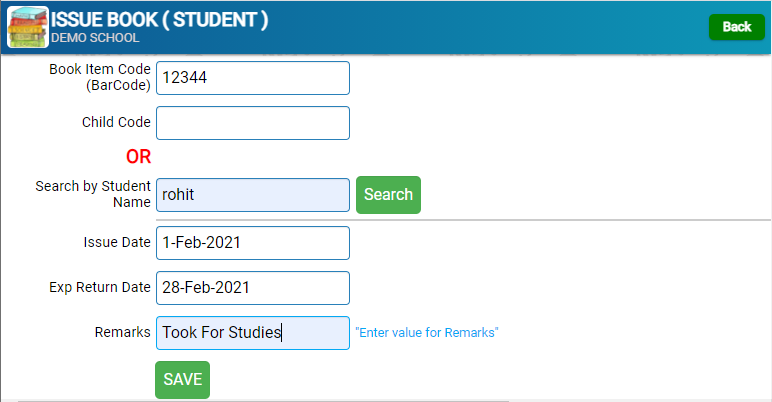Focus the Book Item Code field containing 12344
The height and width of the screenshot is (402, 772).
[x=253, y=78]
